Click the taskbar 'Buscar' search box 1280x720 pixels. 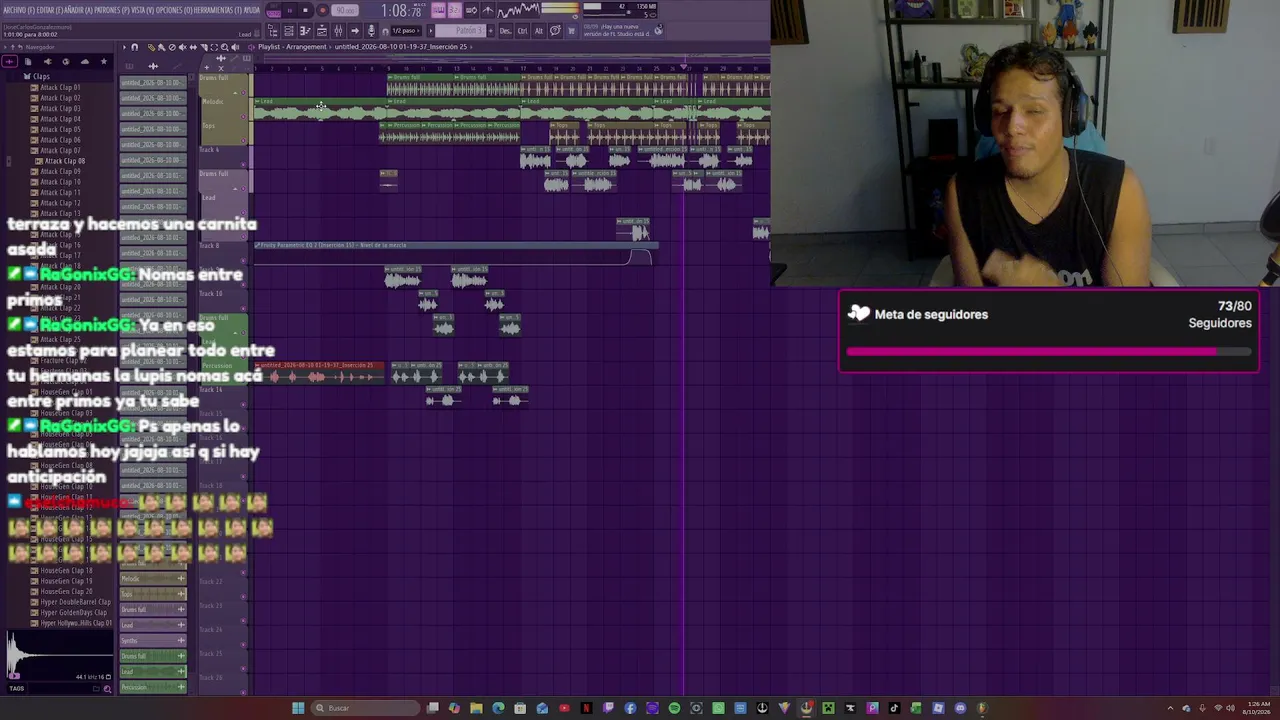click(x=363, y=708)
